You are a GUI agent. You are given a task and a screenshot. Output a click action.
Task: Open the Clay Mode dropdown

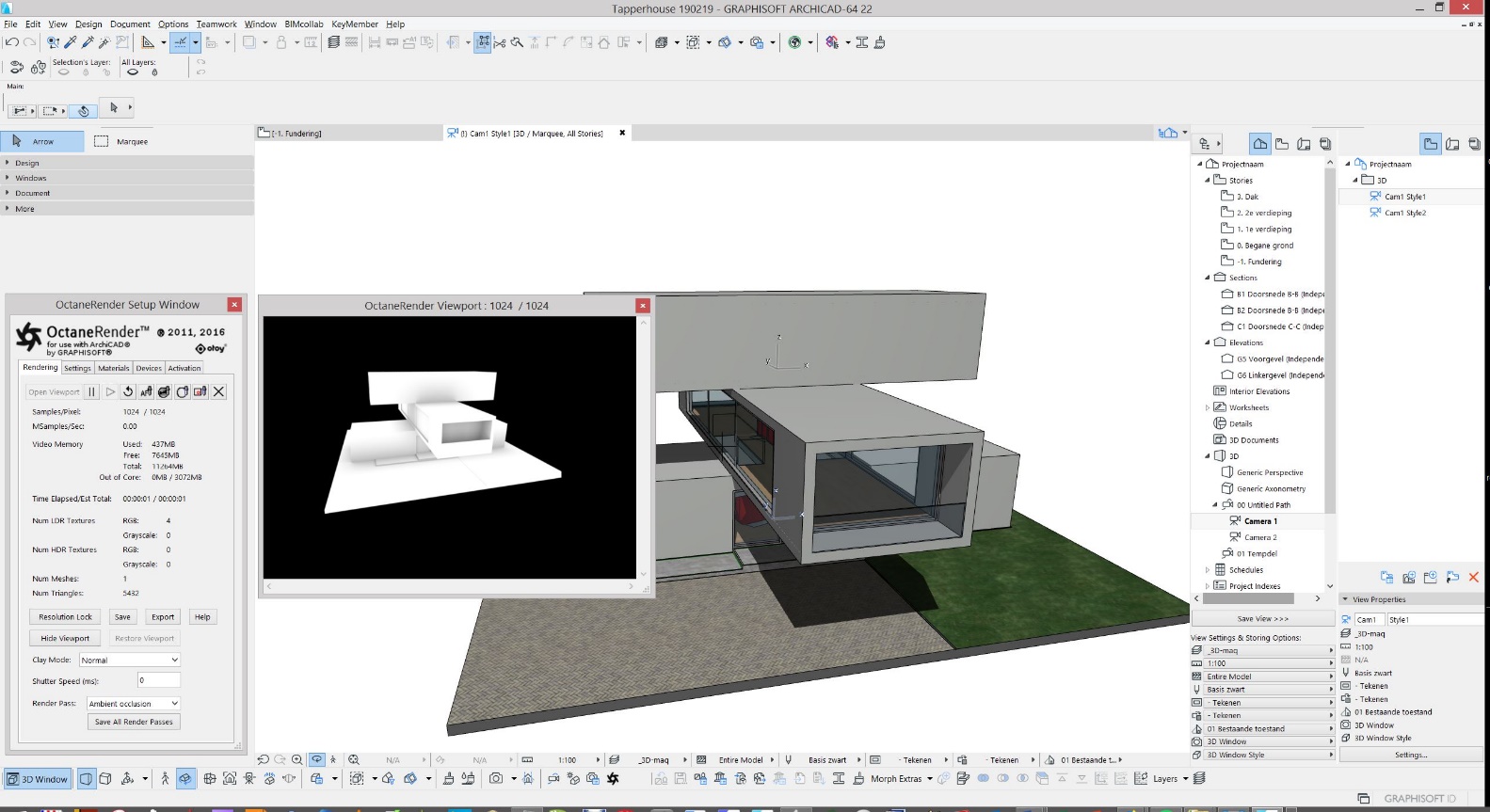point(130,661)
